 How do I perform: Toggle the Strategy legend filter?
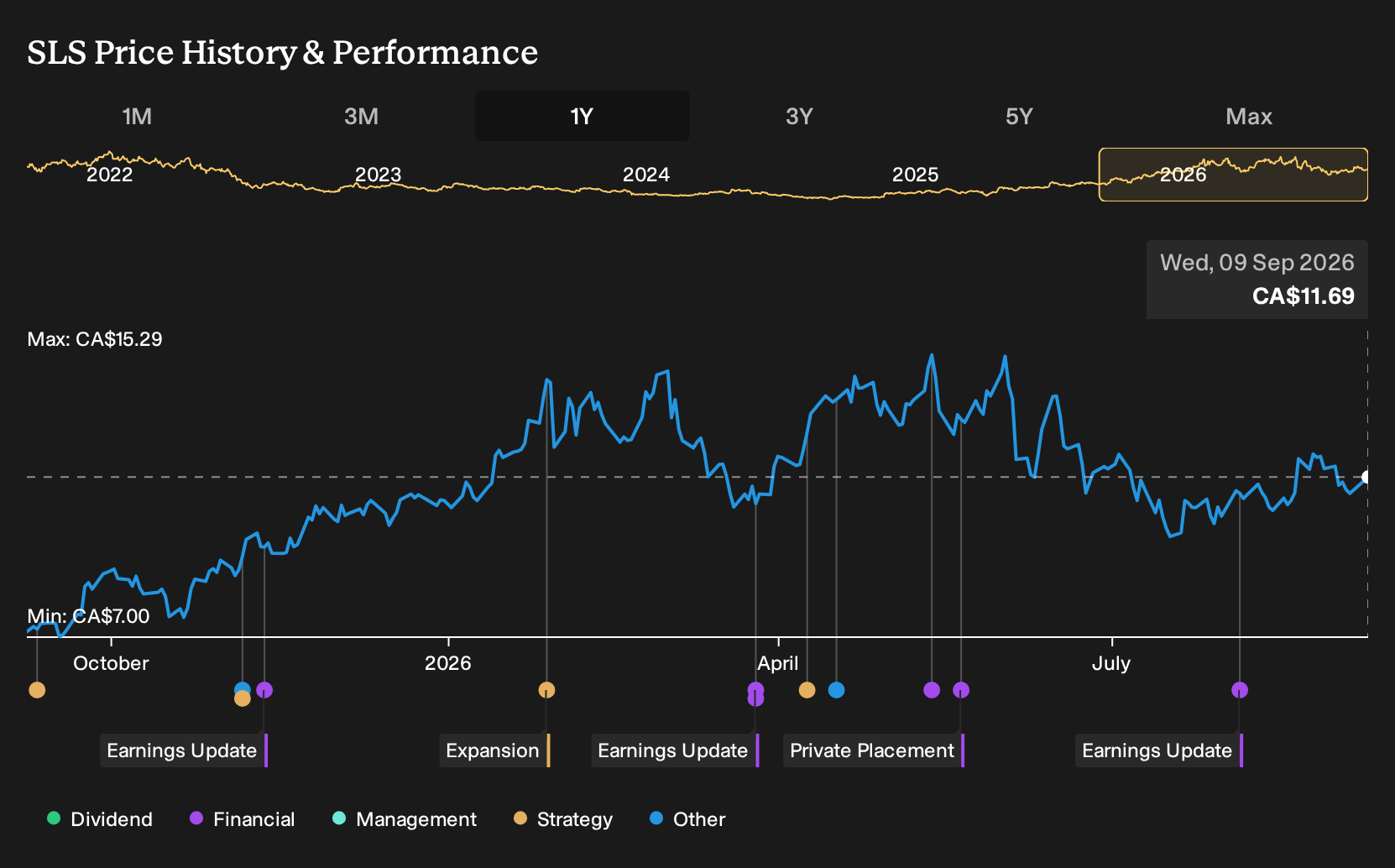(563, 819)
